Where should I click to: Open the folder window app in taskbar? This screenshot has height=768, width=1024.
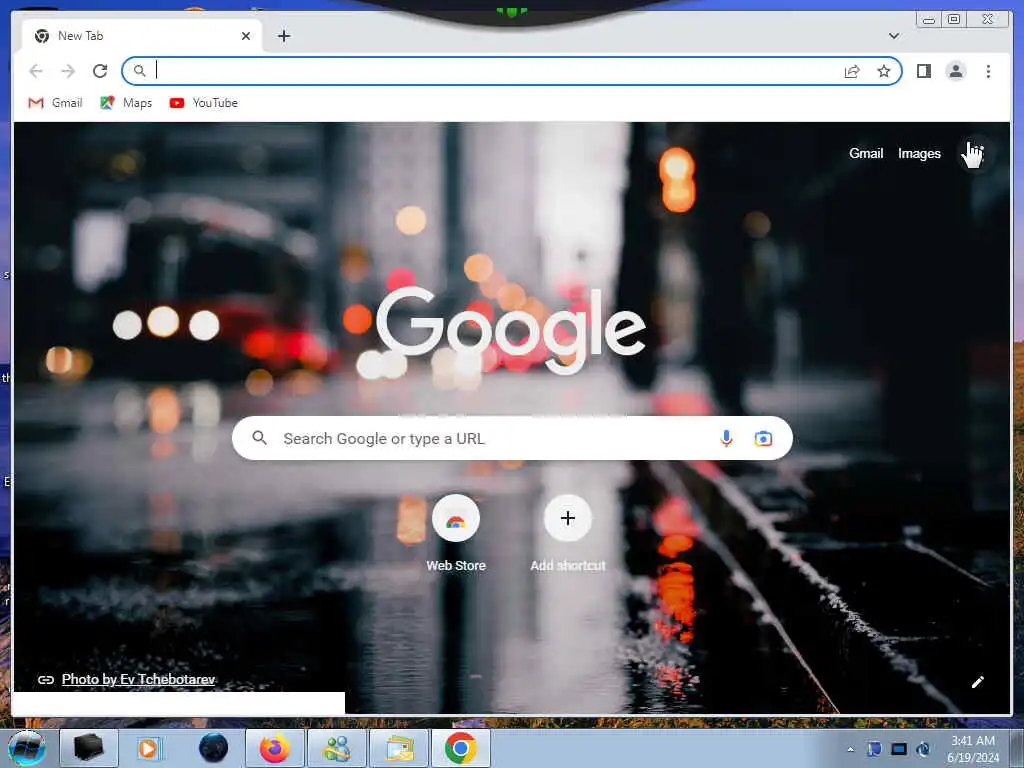click(399, 748)
